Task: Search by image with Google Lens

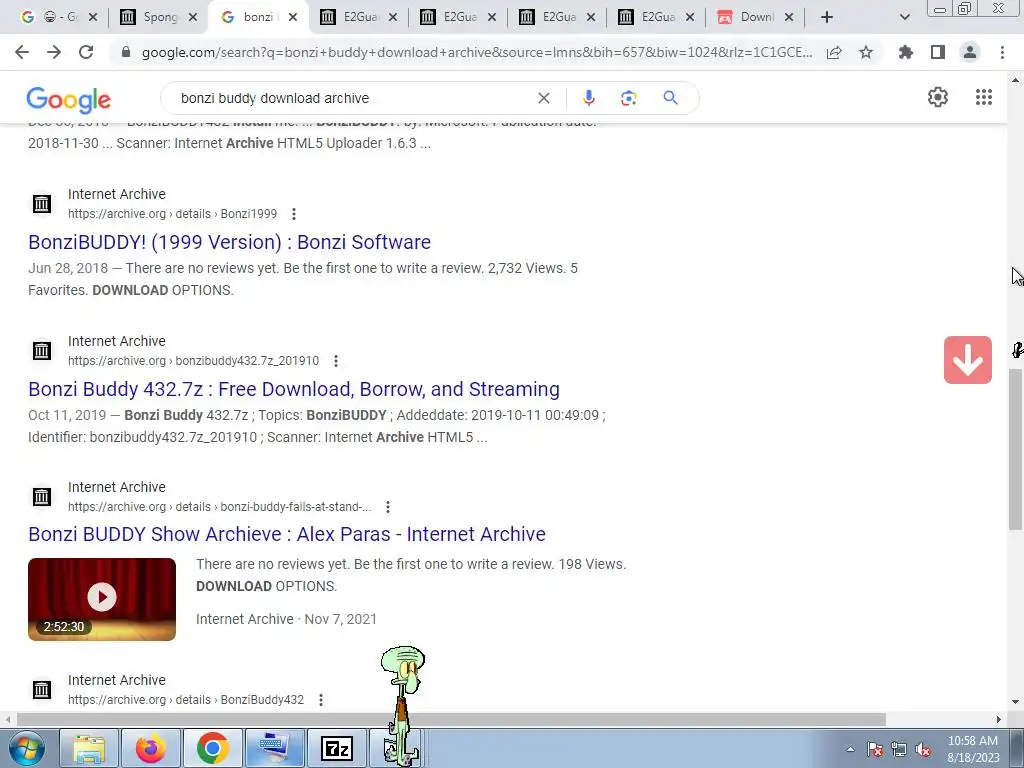Action: point(628,98)
